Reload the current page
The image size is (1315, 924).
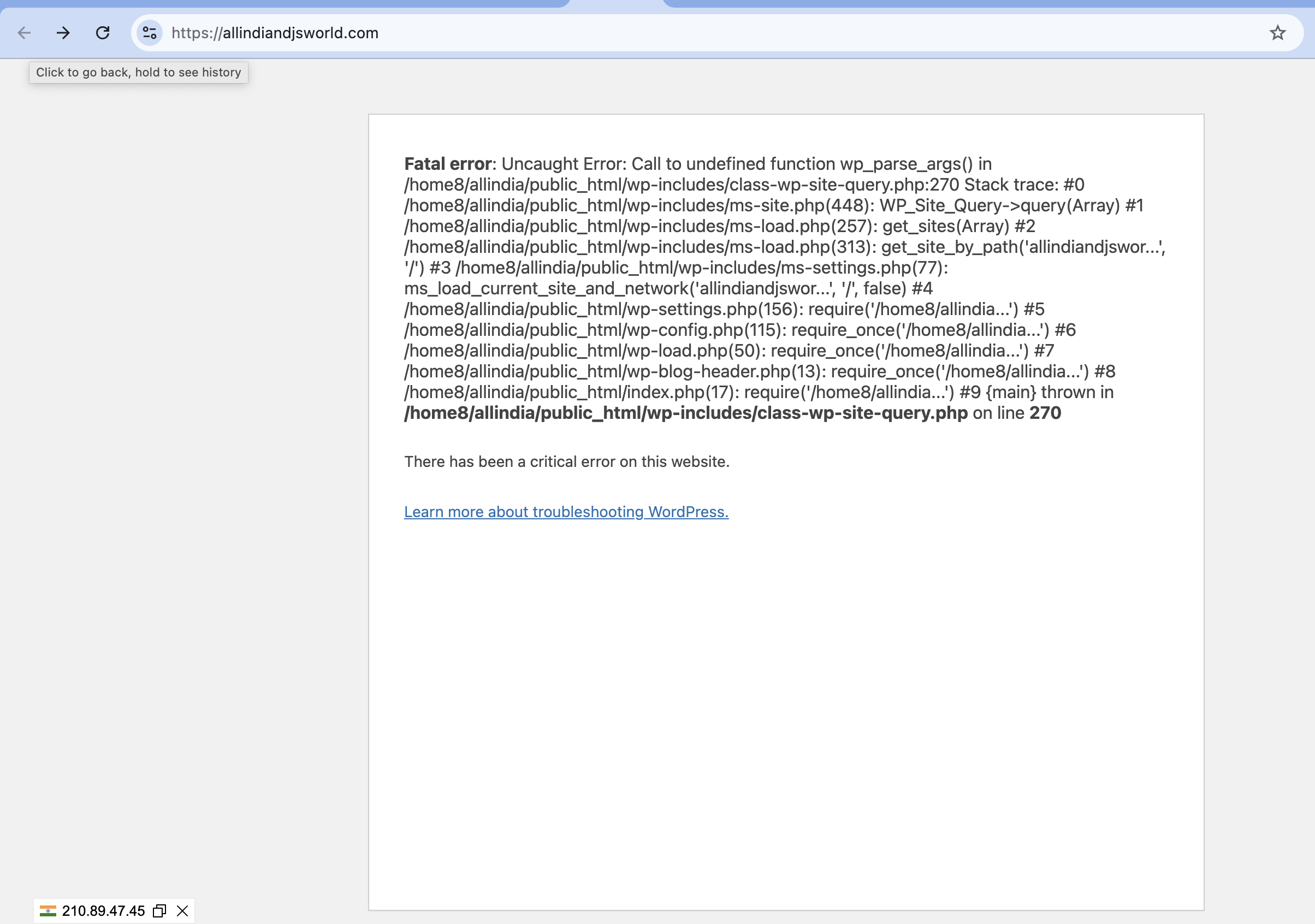pyautogui.click(x=103, y=33)
